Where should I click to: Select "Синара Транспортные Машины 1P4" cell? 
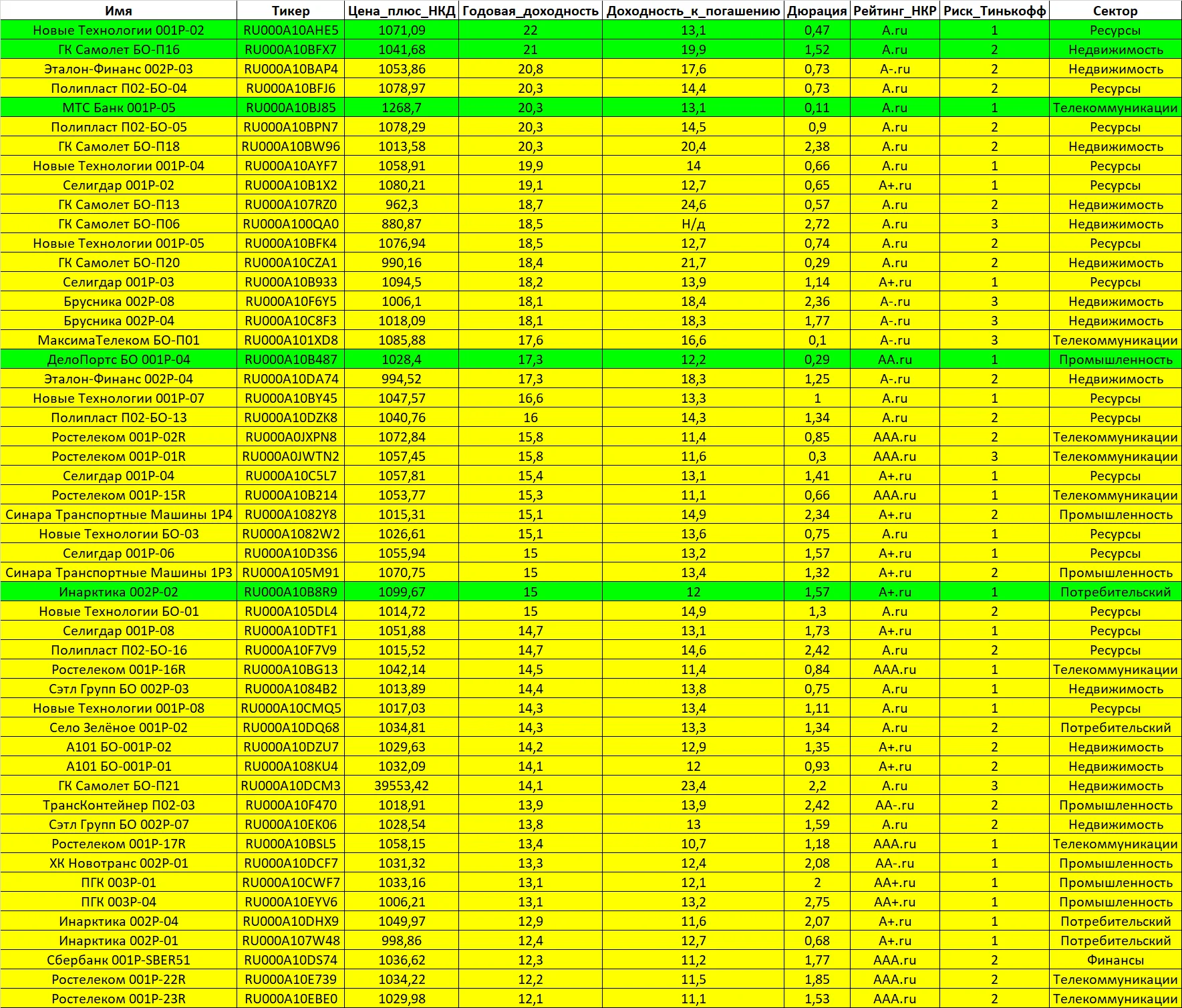click(x=119, y=514)
